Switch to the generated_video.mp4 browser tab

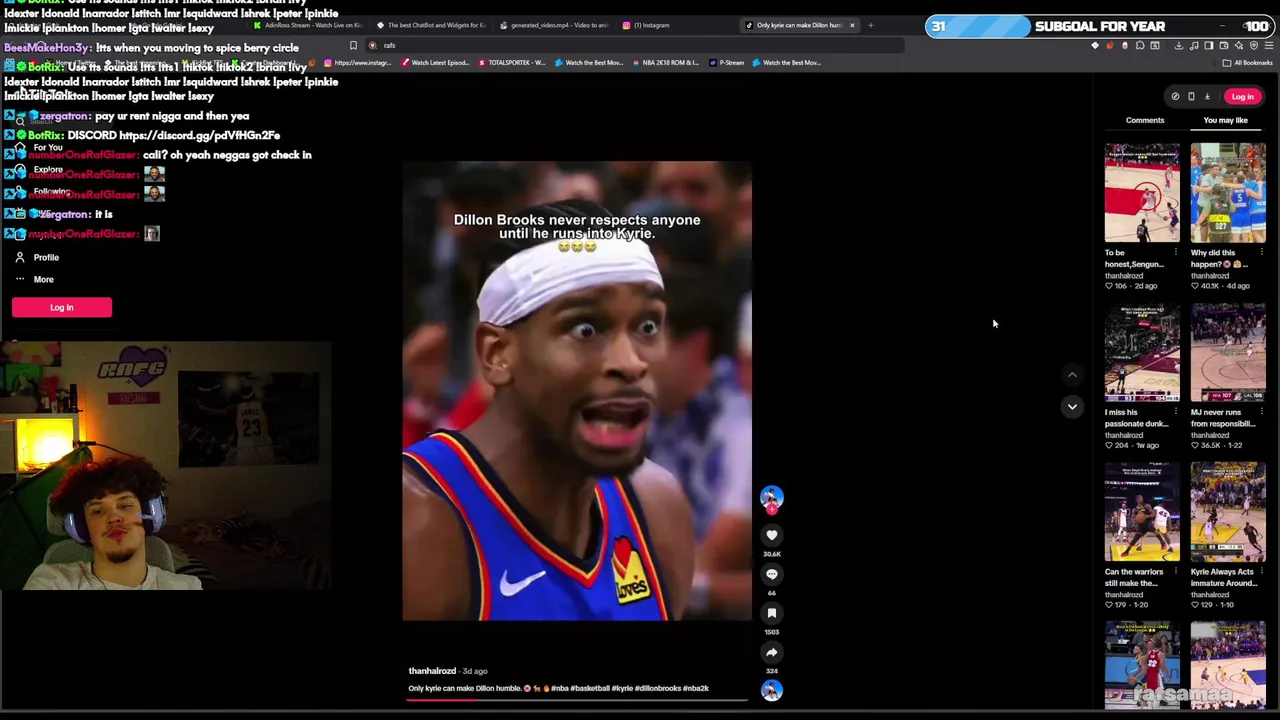pos(553,25)
